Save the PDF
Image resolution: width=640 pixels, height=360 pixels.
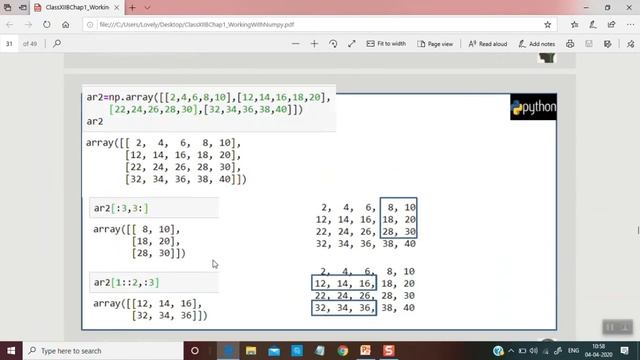pos(589,44)
